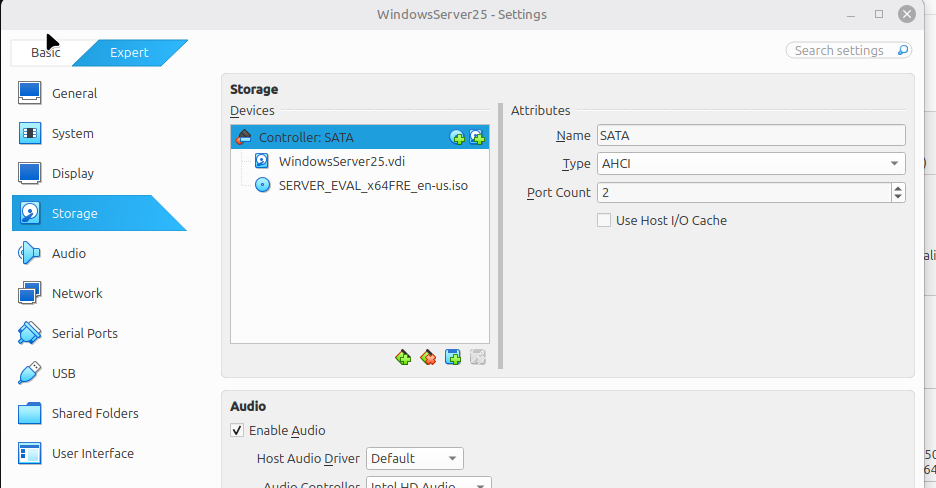
Task: Click the add optical drive icon on SATA controller
Action: click(457, 137)
